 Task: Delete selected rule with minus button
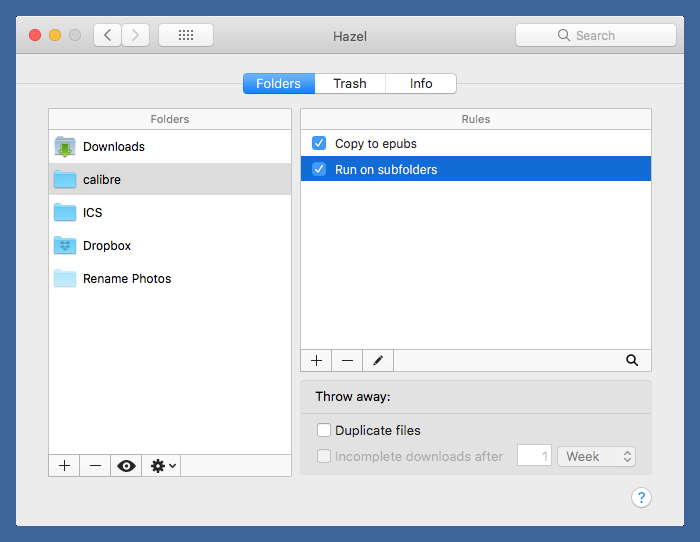(x=347, y=360)
